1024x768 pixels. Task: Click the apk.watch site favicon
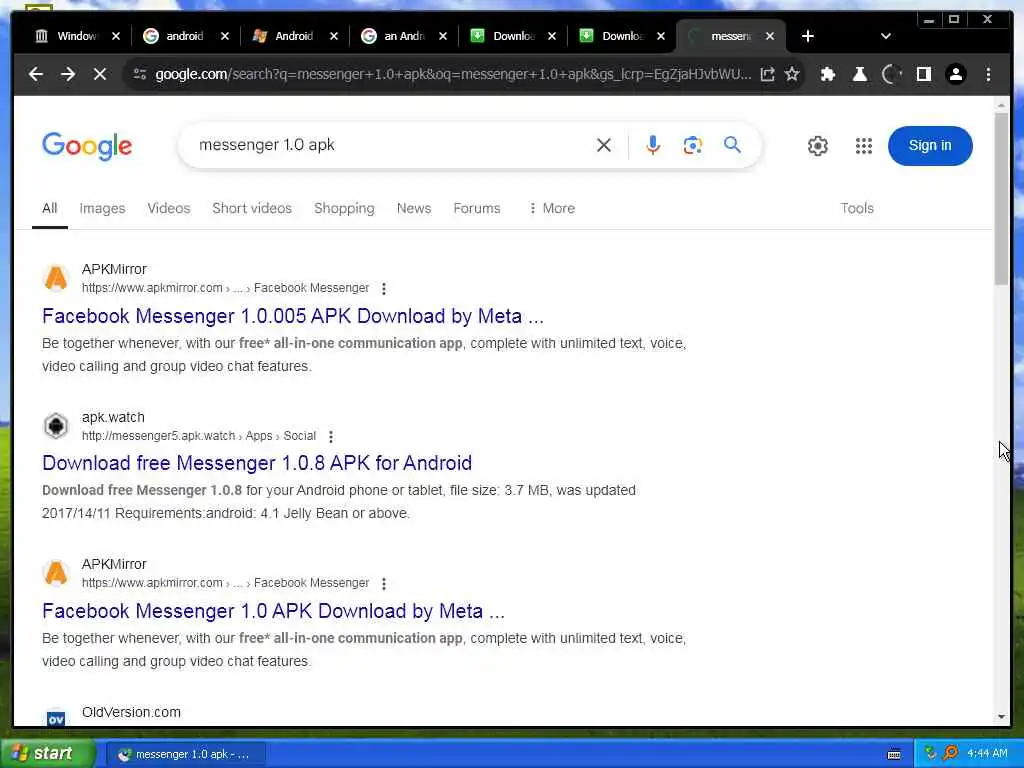(x=56, y=426)
